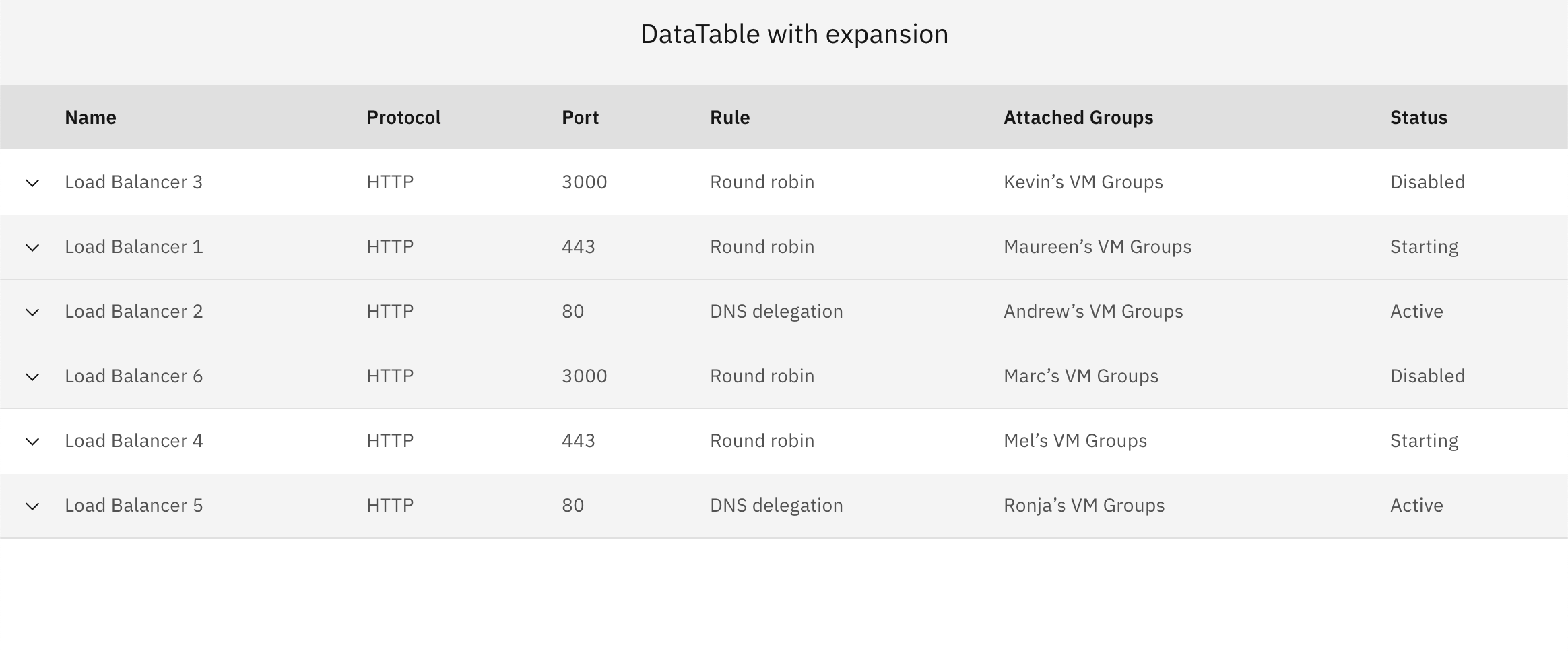Click the Port column header
Viewport: 1568px width, 653px height.
580,118
